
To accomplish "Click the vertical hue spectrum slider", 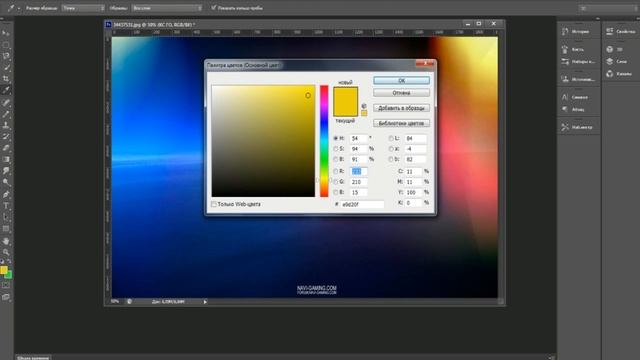I will pos(324,141).
